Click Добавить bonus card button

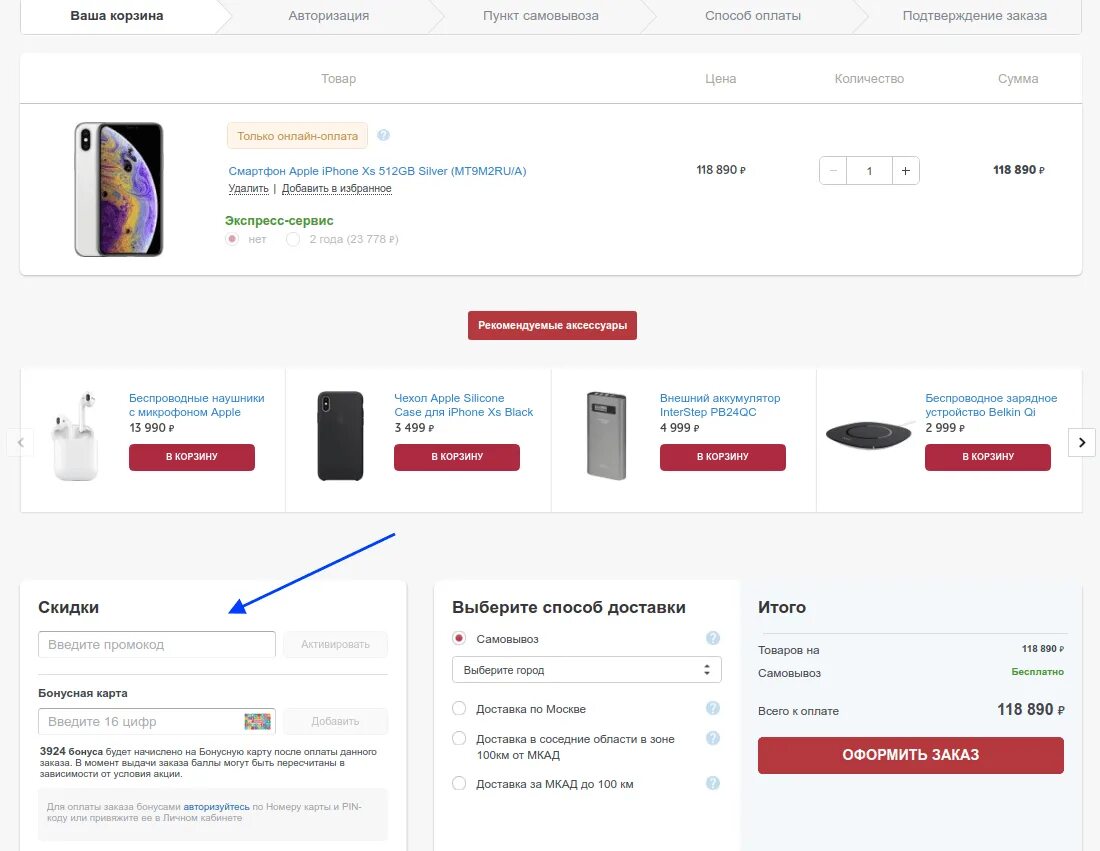coord(335,721)
